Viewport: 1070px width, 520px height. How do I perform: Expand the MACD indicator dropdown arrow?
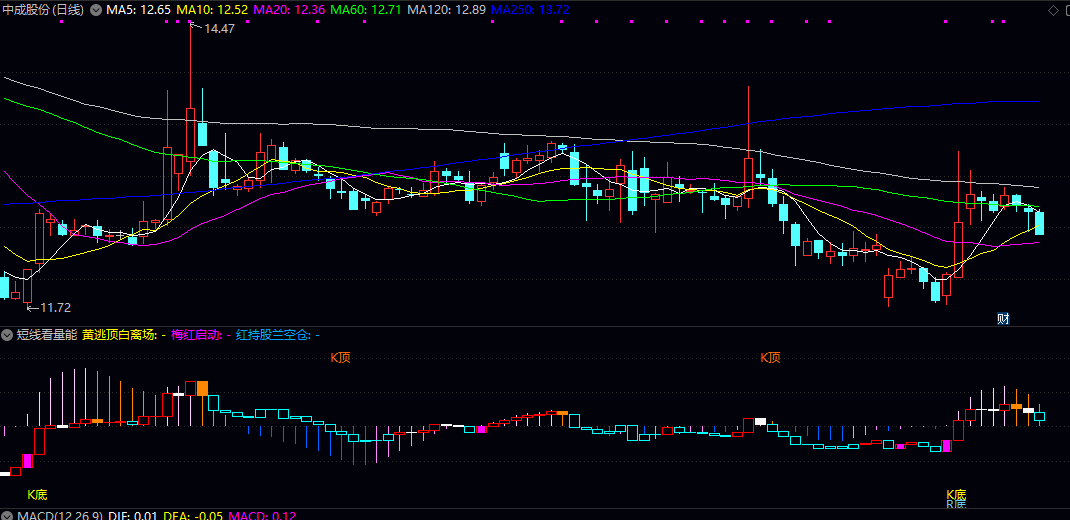coord(8,515)
